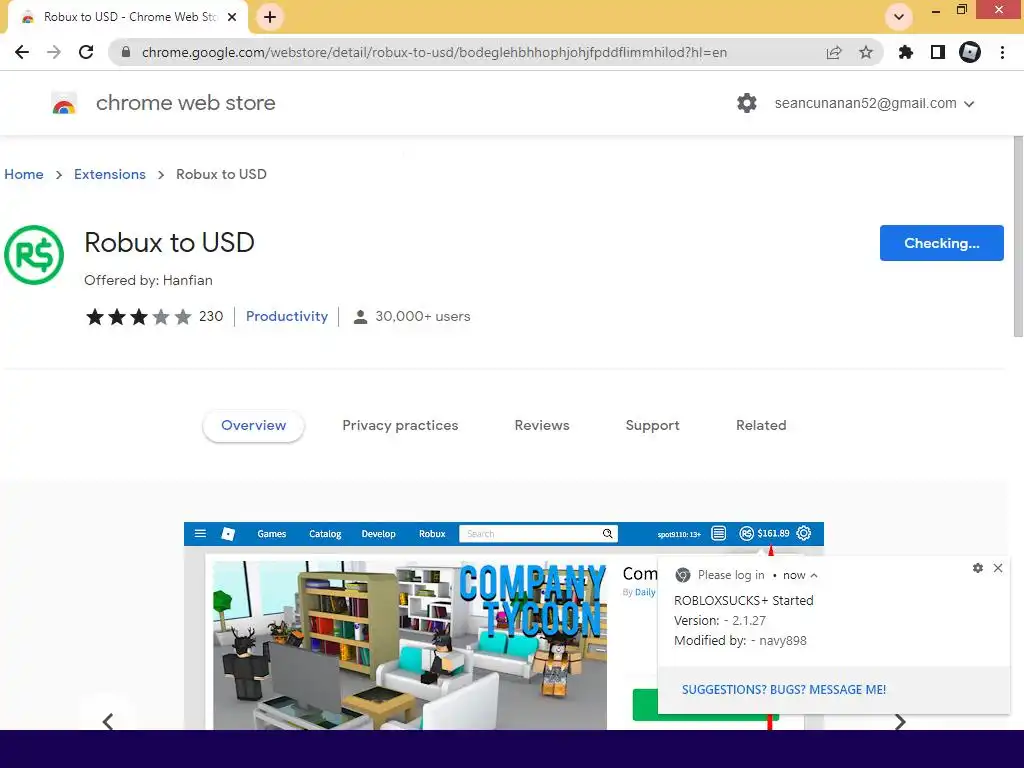Click the Company Tycoon screenshot
The width and height of the screenshot is (1024, 768).
click(409, 645)
